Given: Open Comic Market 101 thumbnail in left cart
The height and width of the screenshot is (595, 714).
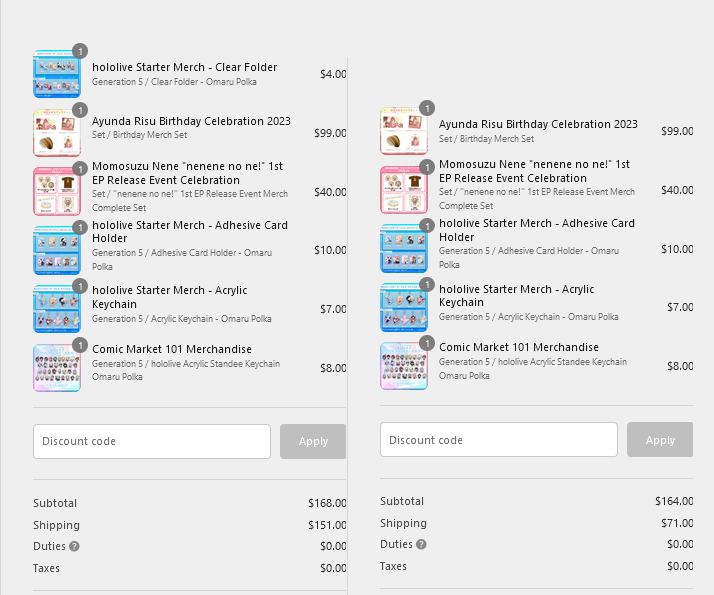Looking at the screenshot, I should [x=57, y=368].
